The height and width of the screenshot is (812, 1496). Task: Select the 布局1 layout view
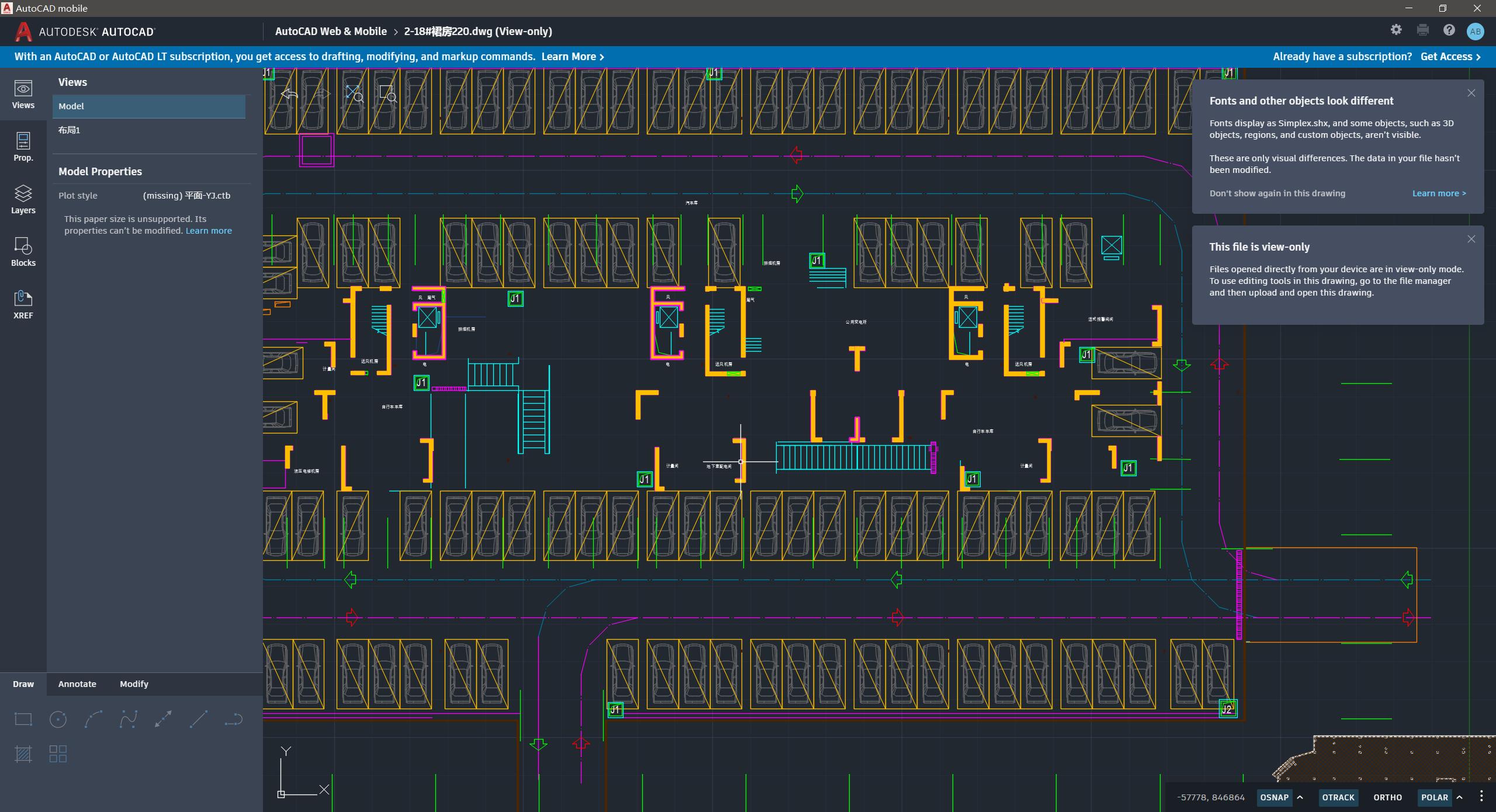click(70, 130)
